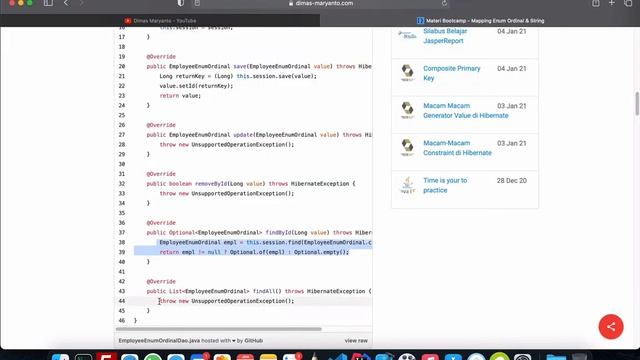
Task: Toggle the Safari sidebar panel icon
Action: pyautogui.click(x=48, y=3)
